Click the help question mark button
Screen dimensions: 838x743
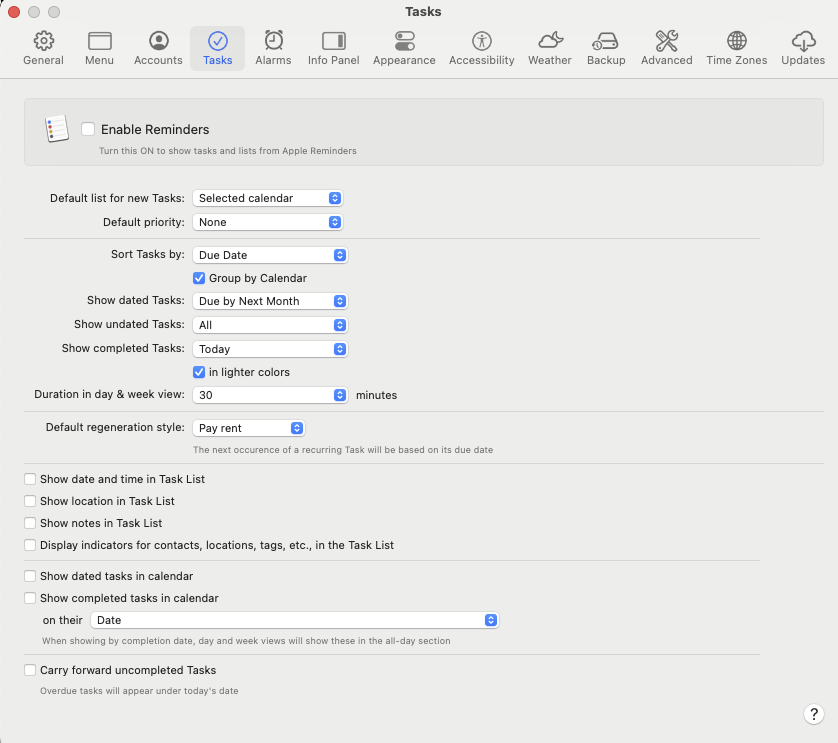814,714
